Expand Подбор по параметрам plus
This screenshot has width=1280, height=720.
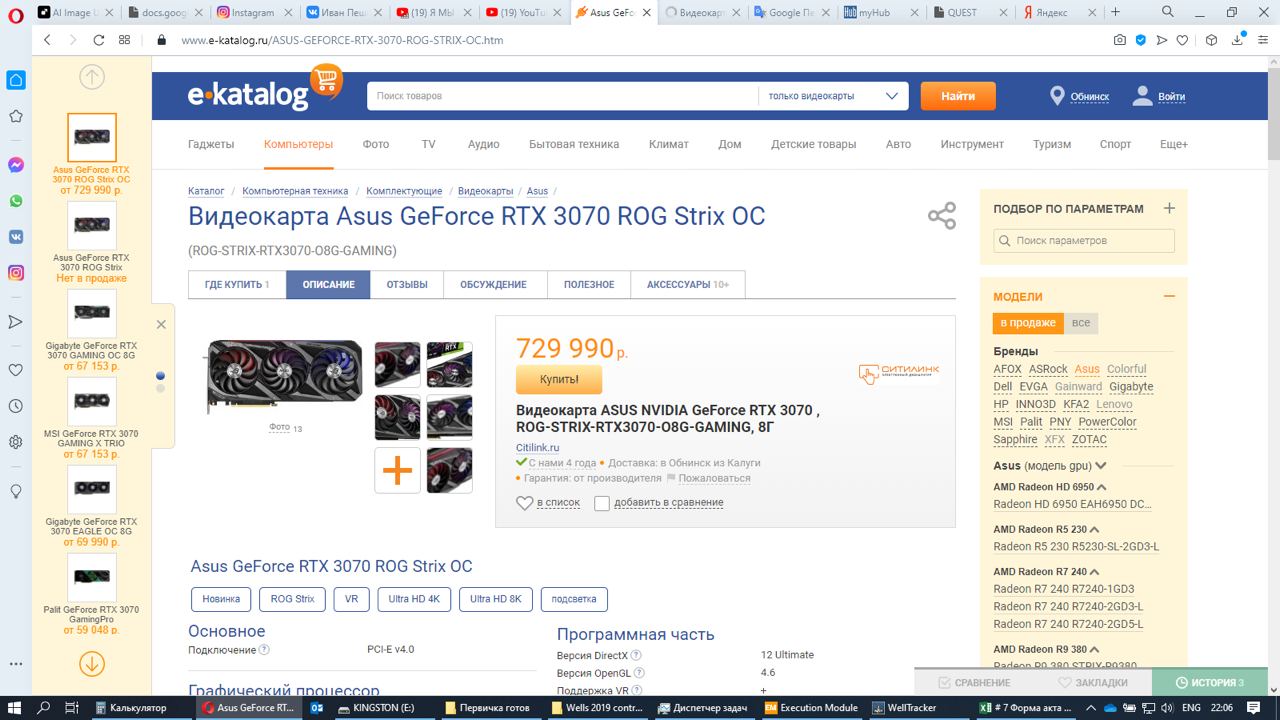click(x=1169, y=208)
